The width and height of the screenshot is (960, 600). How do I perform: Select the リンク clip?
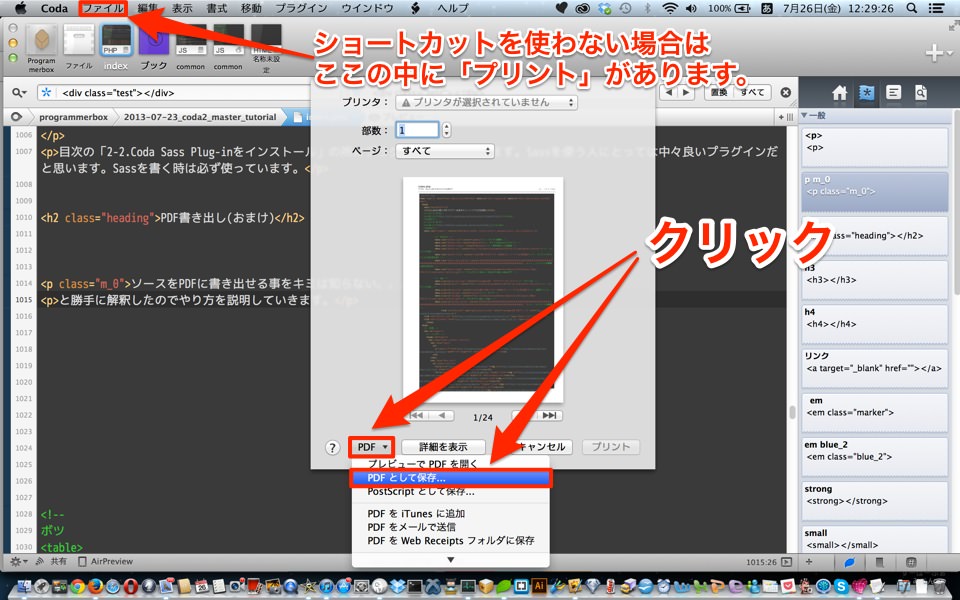874,367
